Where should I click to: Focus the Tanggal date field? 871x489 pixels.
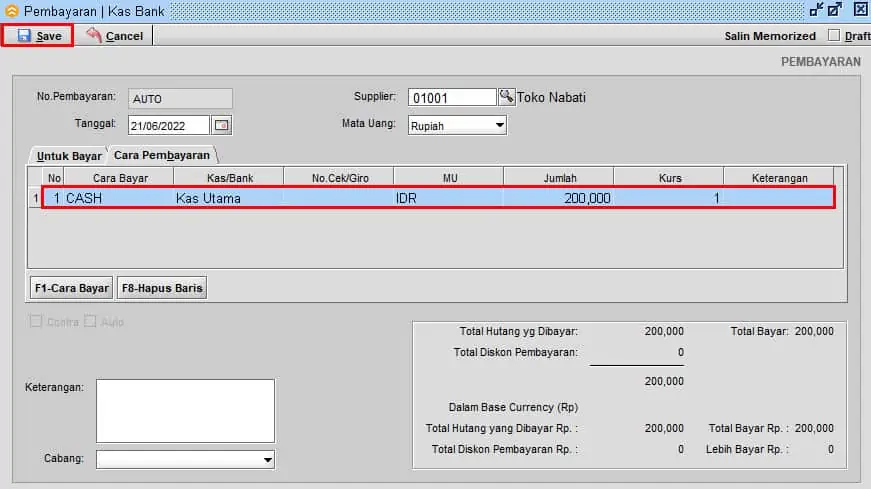[x=169, y=125]
